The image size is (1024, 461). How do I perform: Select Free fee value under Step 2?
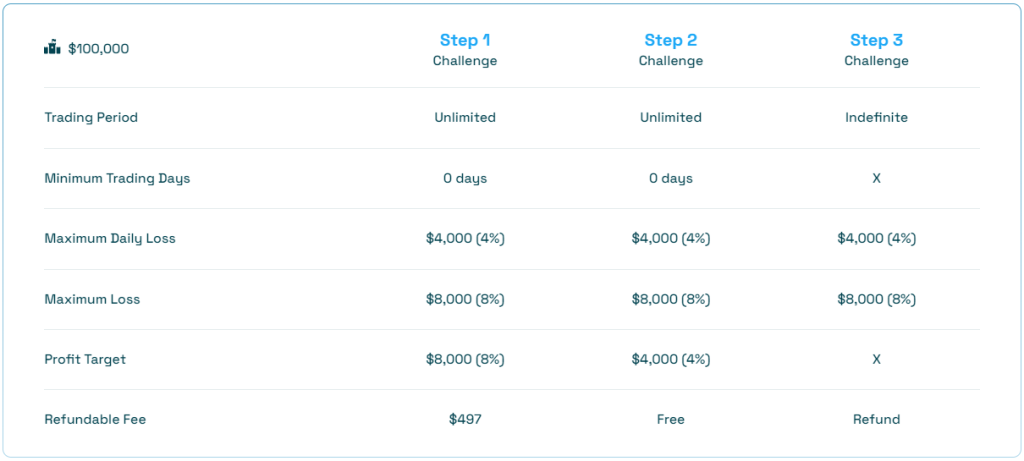(671, 419)
